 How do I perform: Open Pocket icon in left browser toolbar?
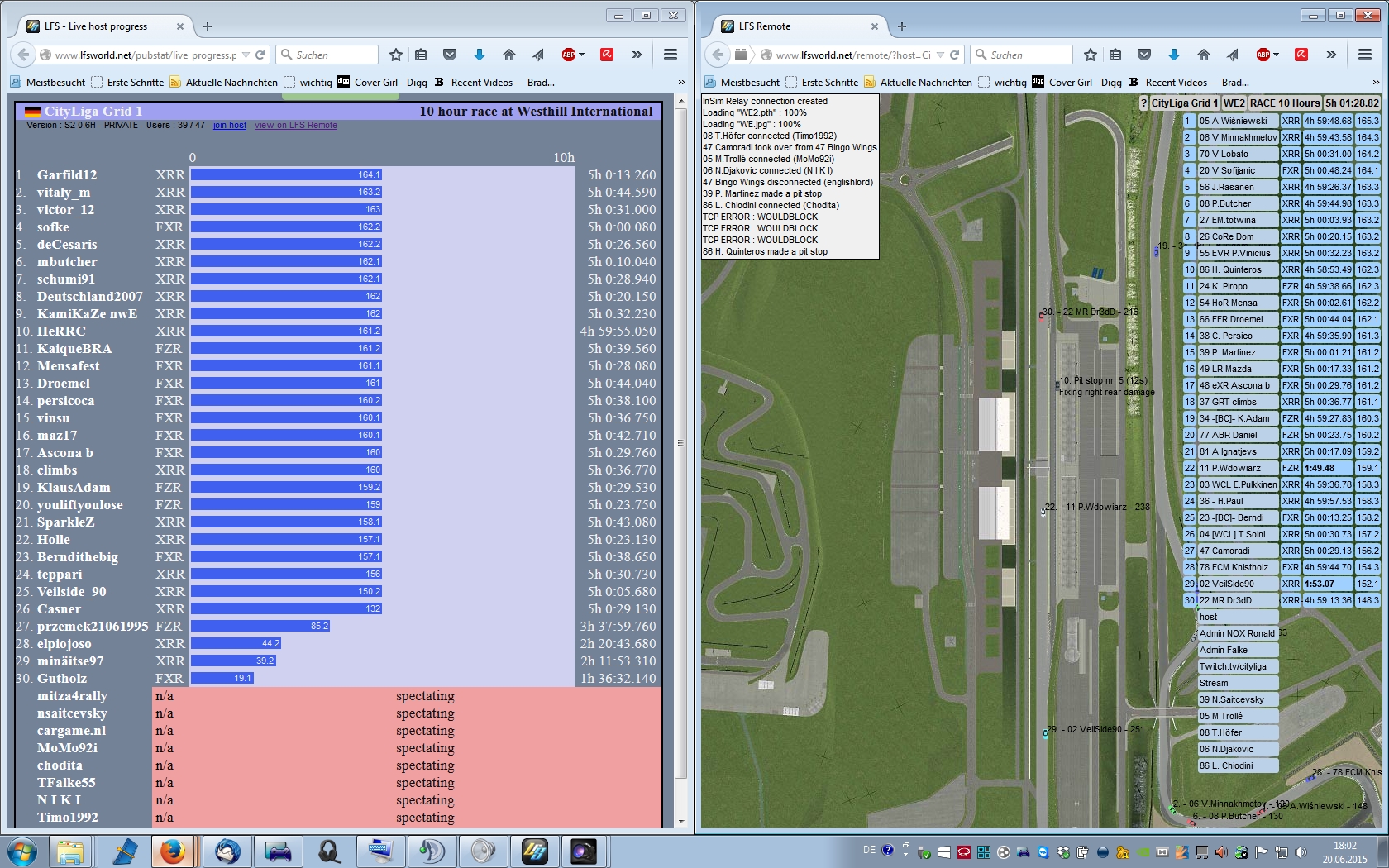coord(450,55)
